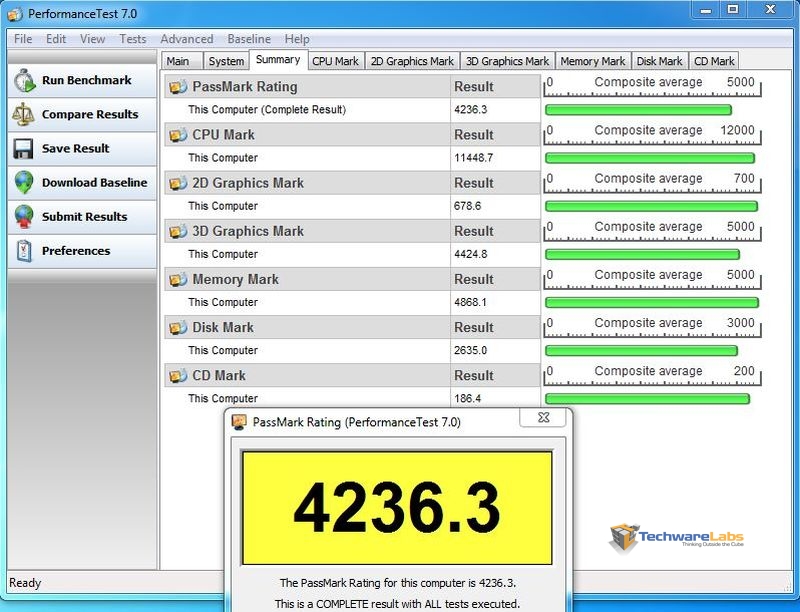Click the 3D Graphics Mark green result bar

click(642, 254)
